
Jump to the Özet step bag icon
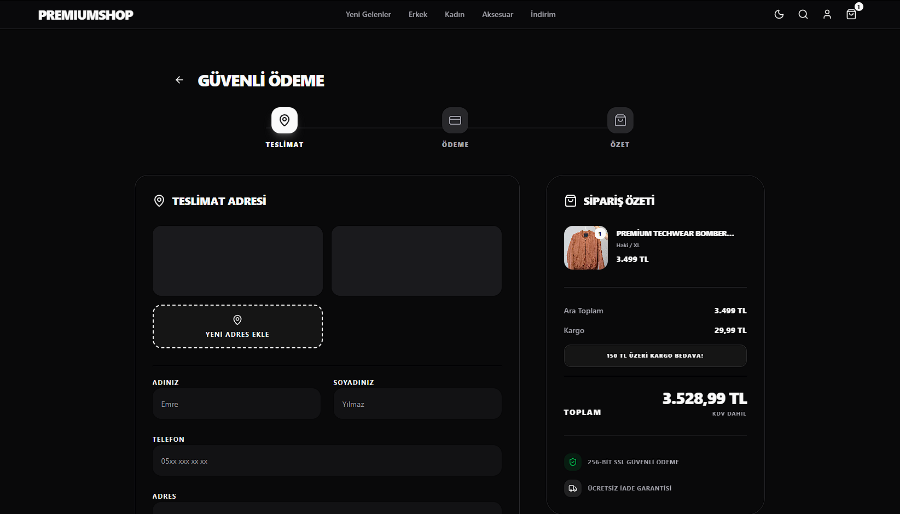coord(620,120)
